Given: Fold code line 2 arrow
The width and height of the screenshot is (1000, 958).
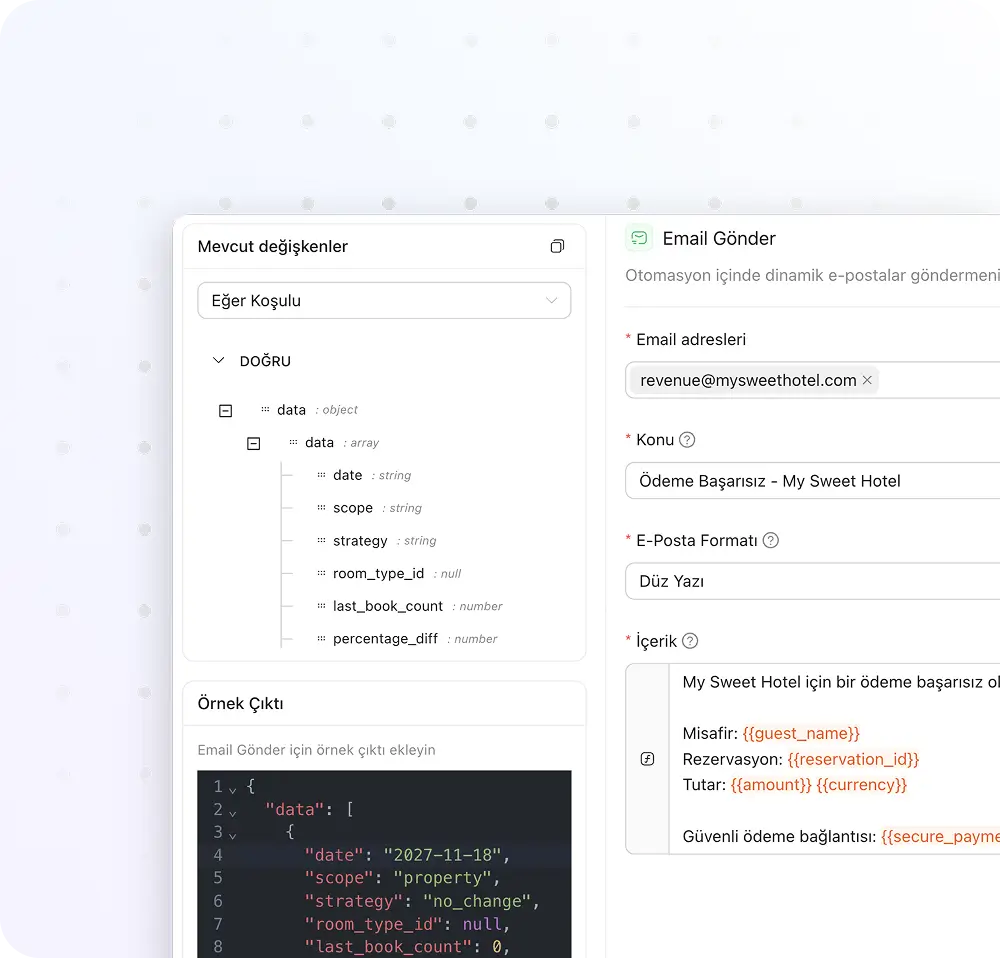Looking at the screenshot, I should (x=233, y=814).
